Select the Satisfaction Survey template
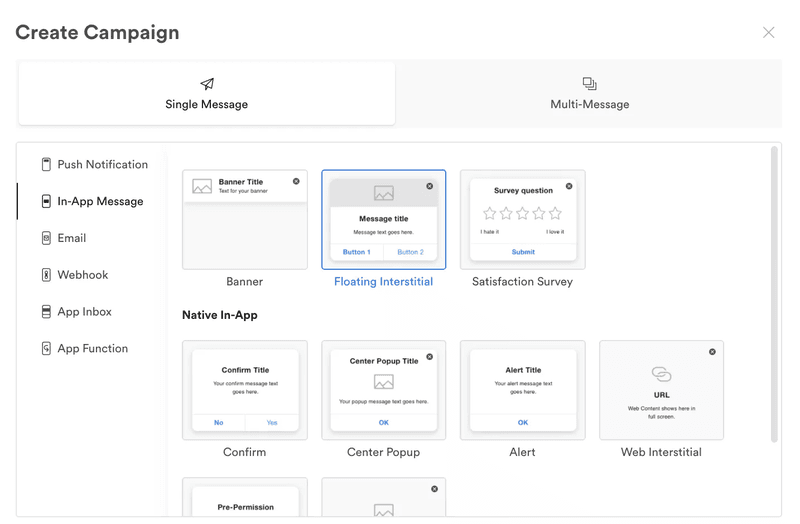Viewport: 800px width, 524px height. [522, 220]
